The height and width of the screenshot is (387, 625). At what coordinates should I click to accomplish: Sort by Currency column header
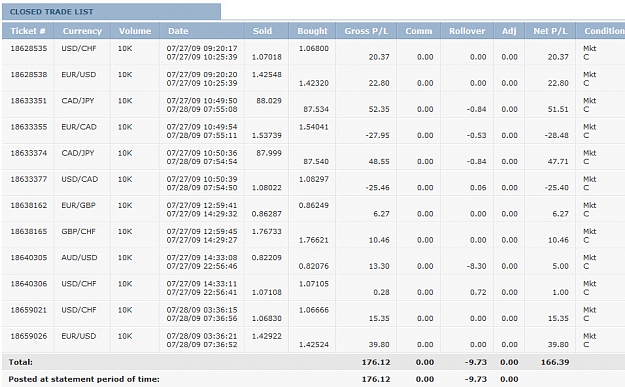tap(82, 31)
